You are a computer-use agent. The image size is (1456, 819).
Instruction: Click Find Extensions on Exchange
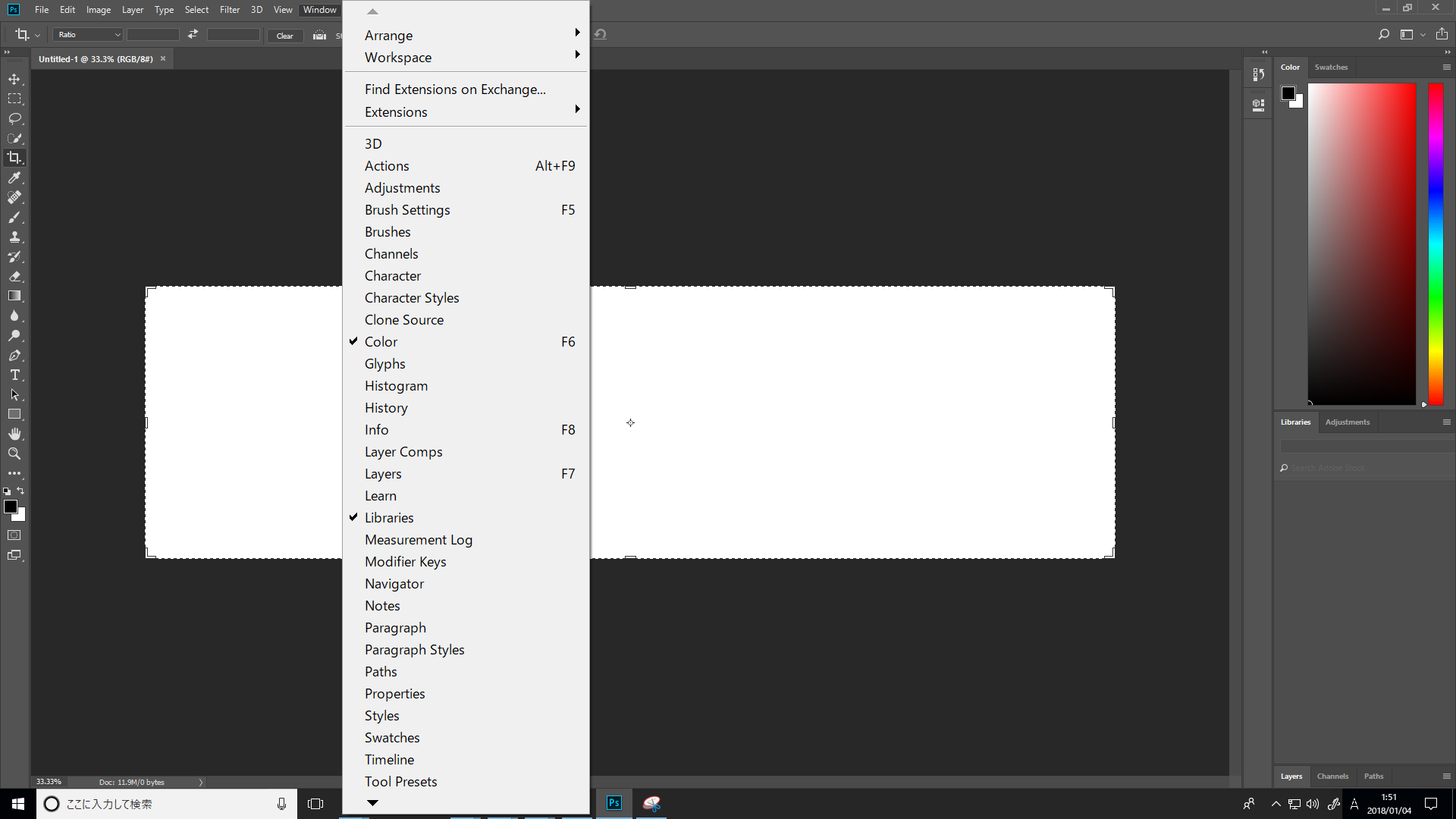coord(455,89)
